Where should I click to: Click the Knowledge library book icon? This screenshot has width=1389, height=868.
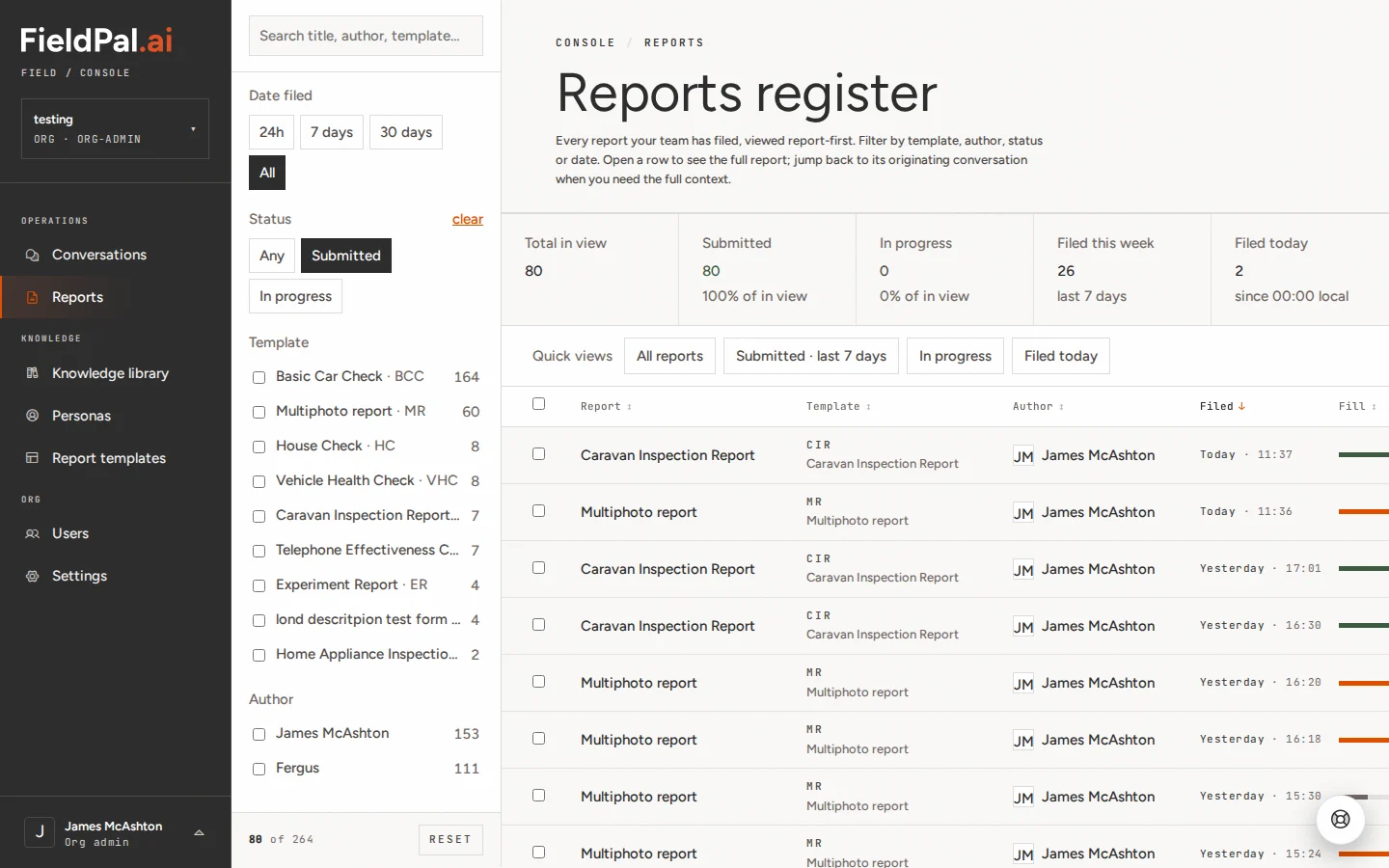point(32,373)
